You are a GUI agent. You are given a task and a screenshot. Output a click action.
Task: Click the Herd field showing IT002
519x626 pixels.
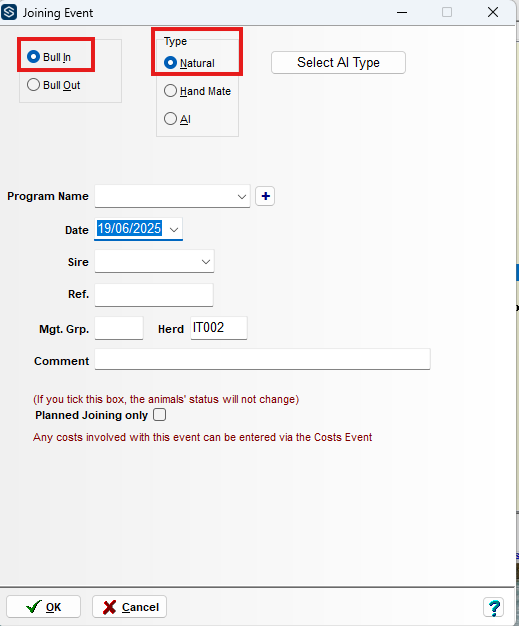219,328
